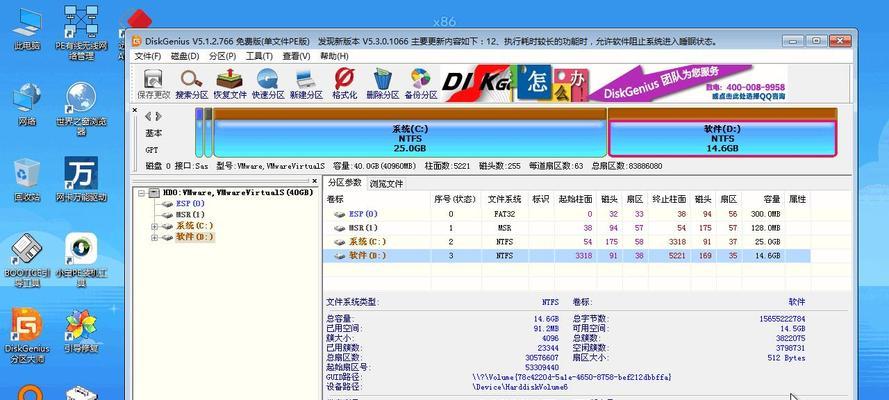Click the New Partition (新建分区) icon
889x400 pixels.
306,84
